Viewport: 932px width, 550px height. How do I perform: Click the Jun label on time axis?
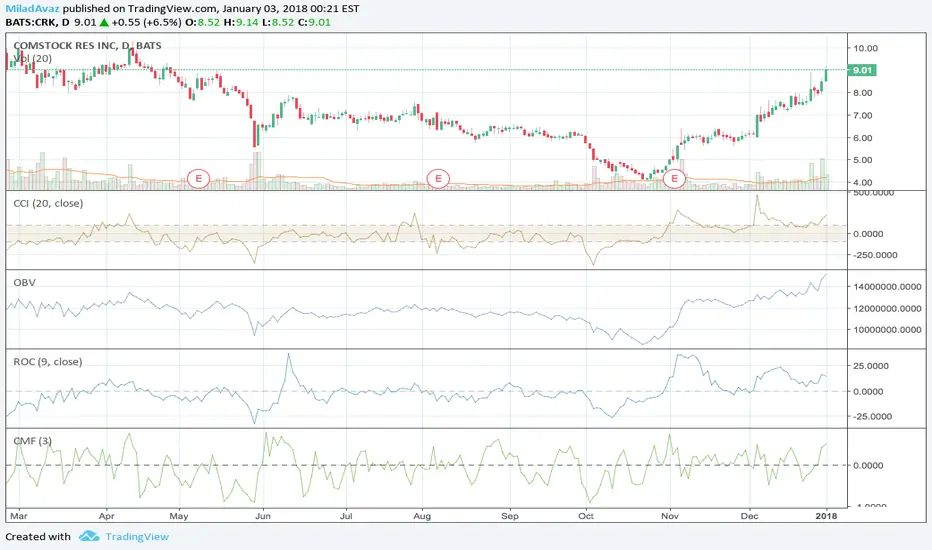point(263,516)
